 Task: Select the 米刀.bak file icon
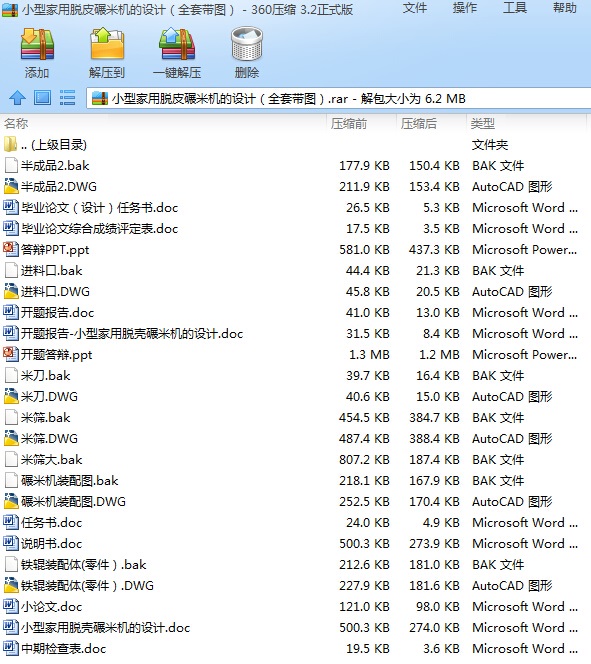tap(11, 375)
